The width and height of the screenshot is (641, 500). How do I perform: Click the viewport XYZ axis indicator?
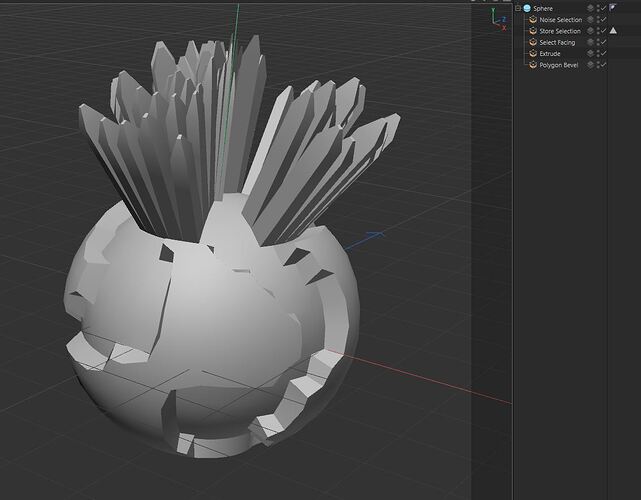pyautogui.click(x=499, y=20)
